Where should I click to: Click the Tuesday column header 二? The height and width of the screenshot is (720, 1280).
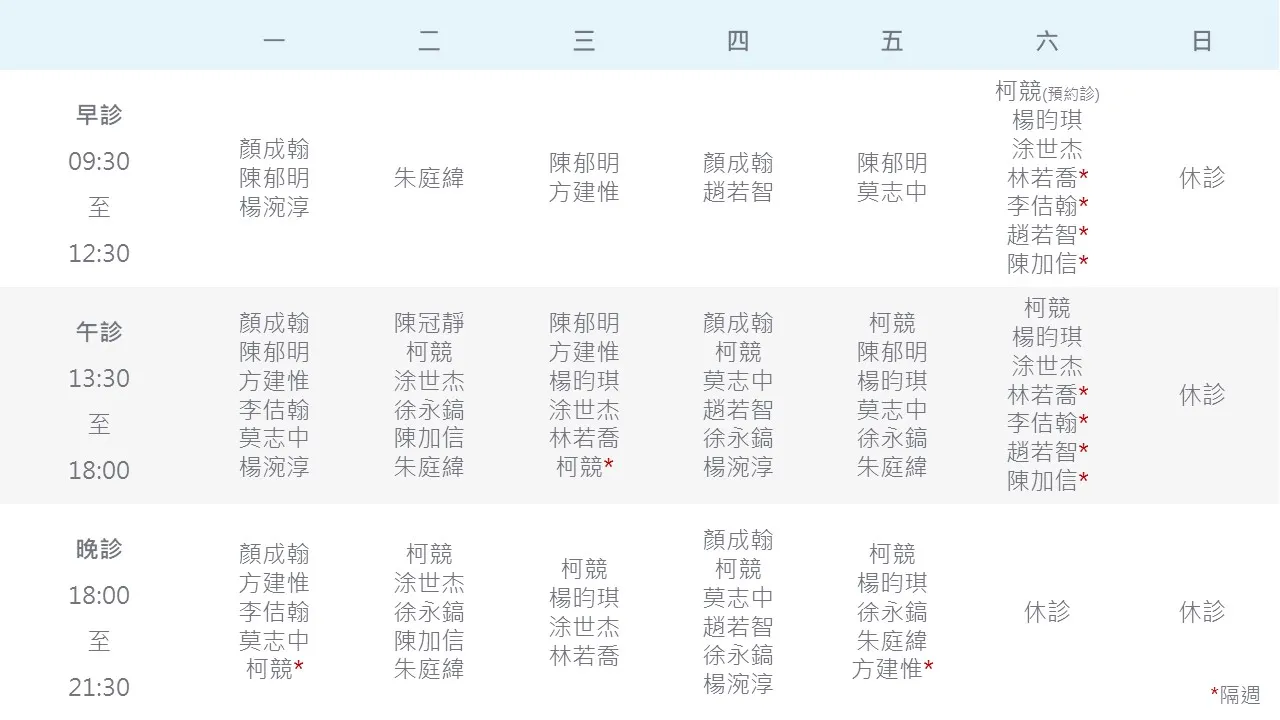tap(429, 41)
